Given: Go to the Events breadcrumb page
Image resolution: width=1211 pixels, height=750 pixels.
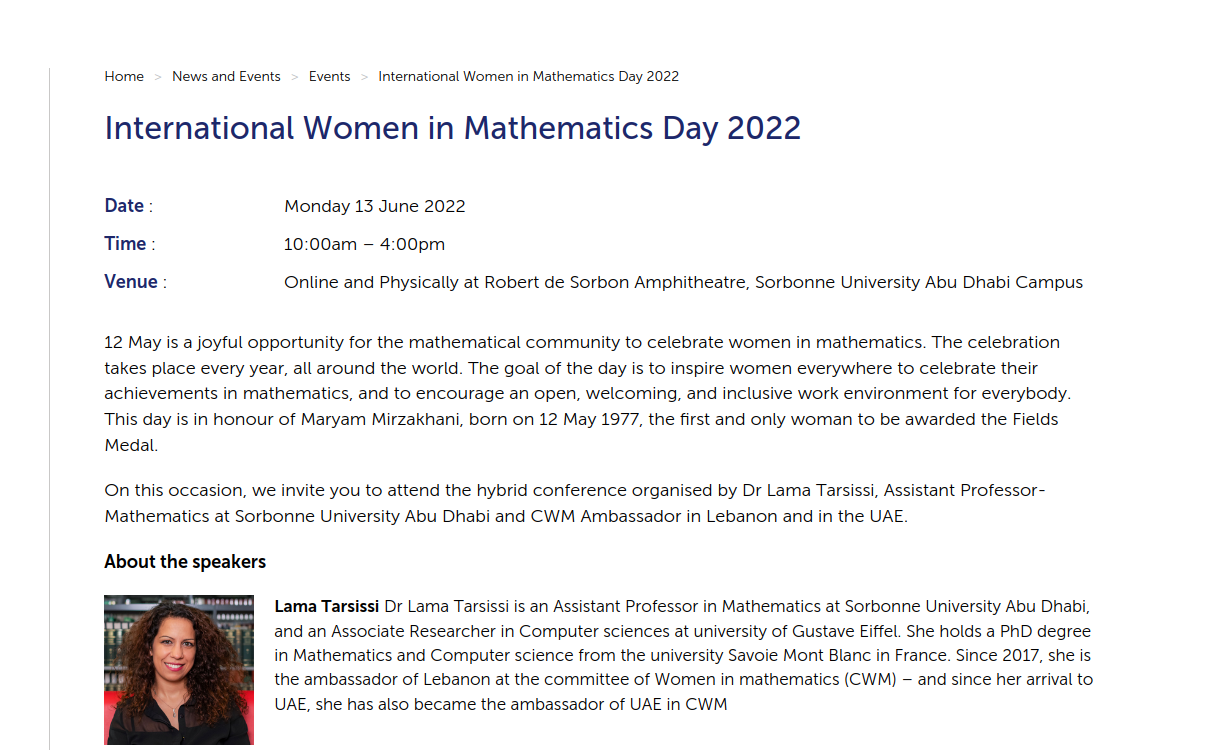Looking at the screenshot, I should coord(329,77).
